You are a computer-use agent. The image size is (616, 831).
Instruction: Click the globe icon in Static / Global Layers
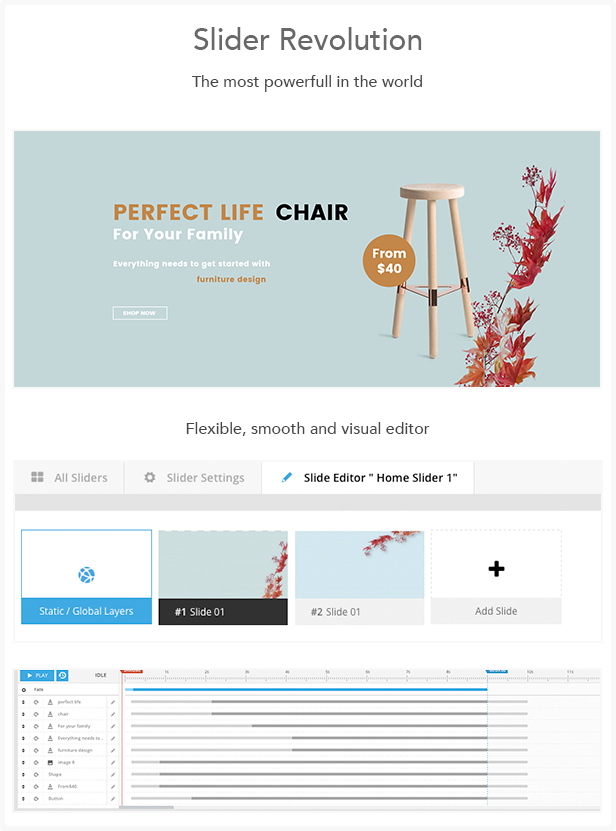tap(86, 574)
